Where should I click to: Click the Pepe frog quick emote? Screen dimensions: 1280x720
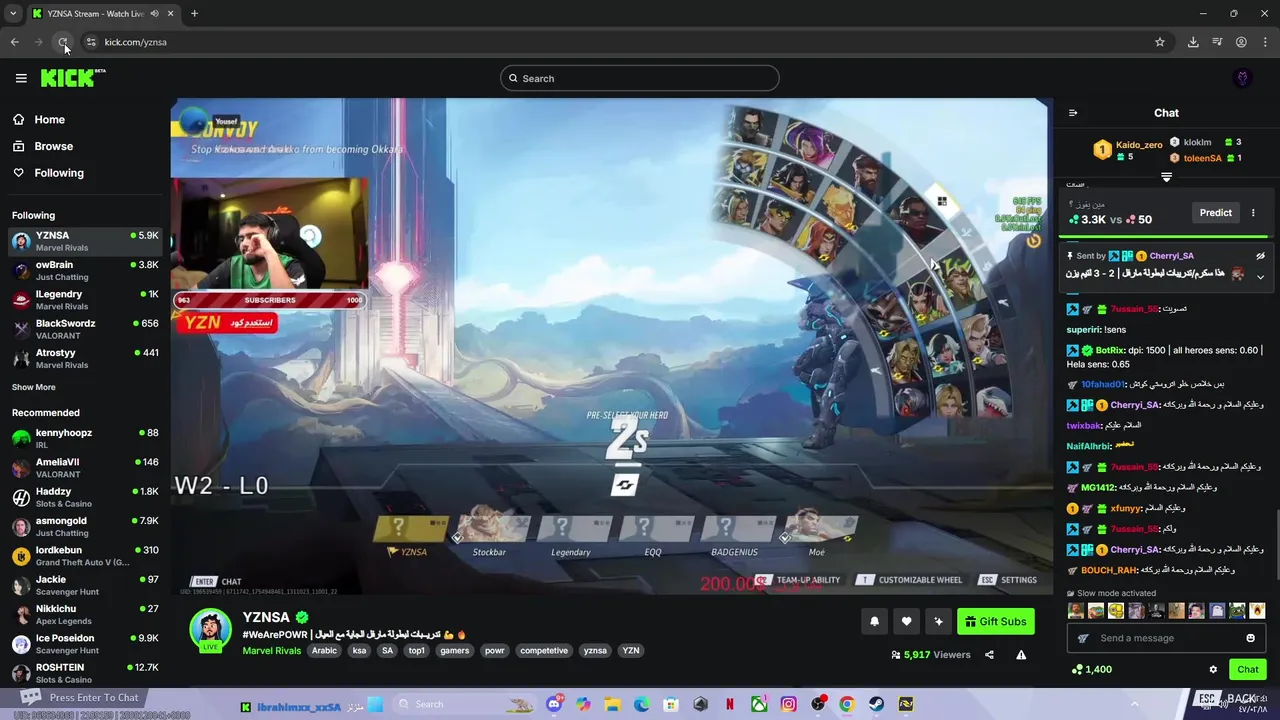pyautogui.click(x=1238, y=610)
